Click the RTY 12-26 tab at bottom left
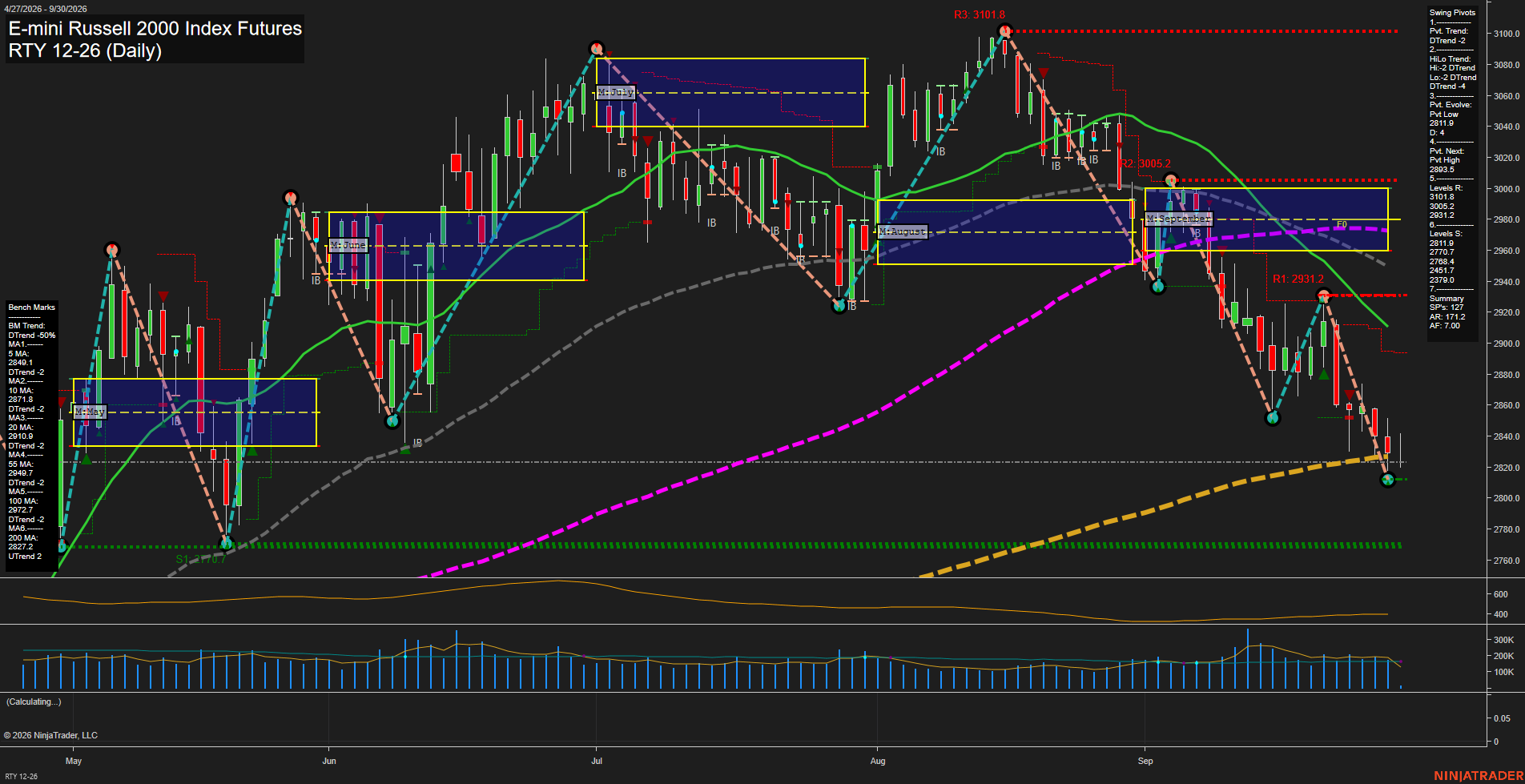The image size is (1525, 784). pos(21,776)
